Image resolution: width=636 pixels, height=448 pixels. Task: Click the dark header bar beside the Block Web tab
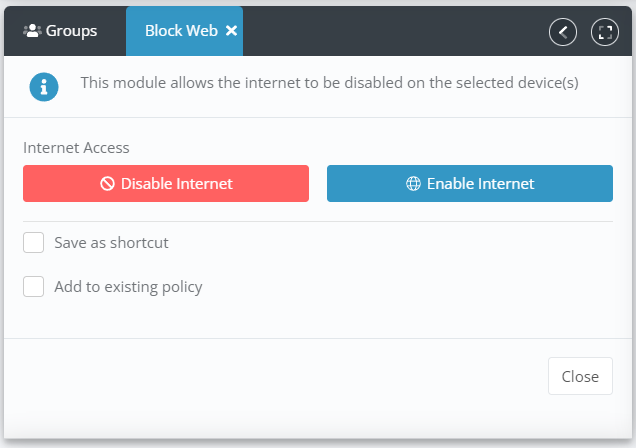tap(393, 31)
